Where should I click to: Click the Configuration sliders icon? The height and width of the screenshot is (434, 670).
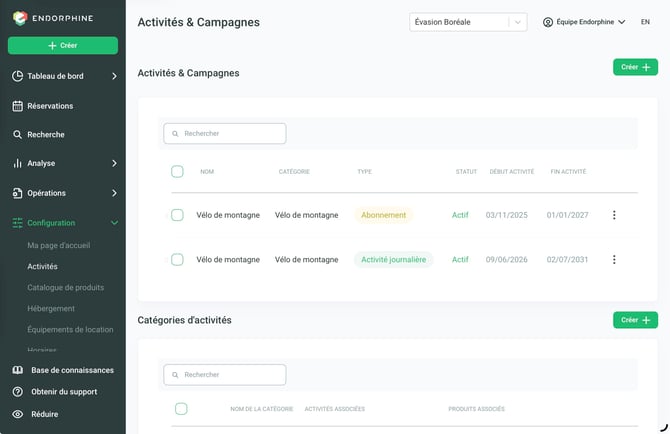[x=18, y=223]
